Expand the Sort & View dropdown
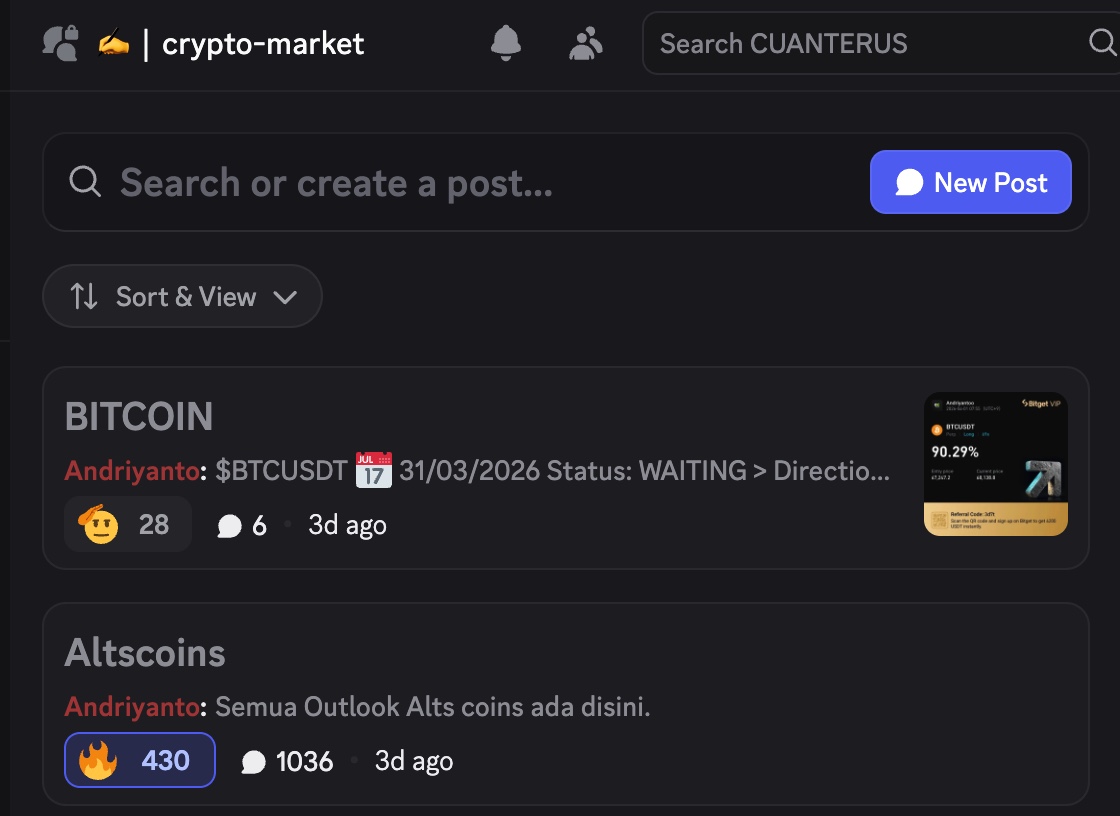1120x816 pixels. pyautogui.click(x=182, y=297)
